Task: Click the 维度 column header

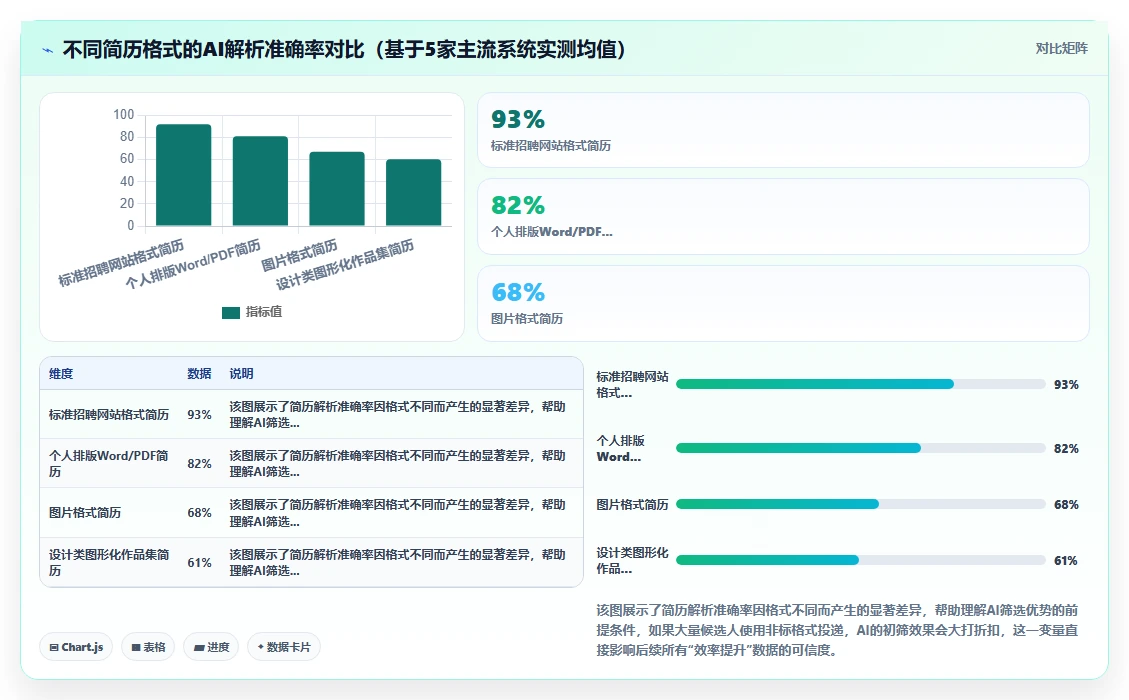Action: coord(60,373)
